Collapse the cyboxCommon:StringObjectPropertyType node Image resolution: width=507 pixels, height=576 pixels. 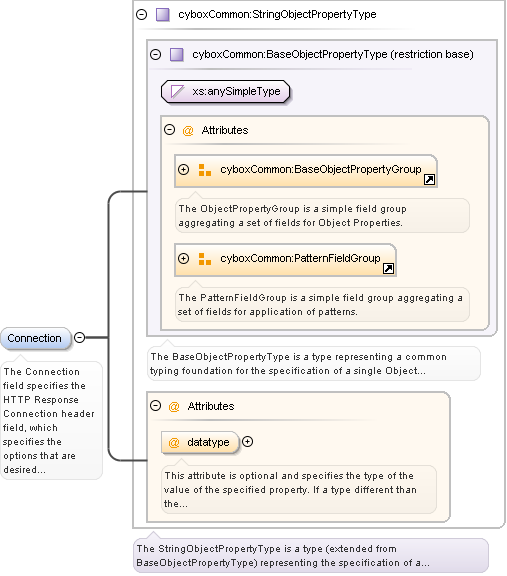tap(141, 15)
